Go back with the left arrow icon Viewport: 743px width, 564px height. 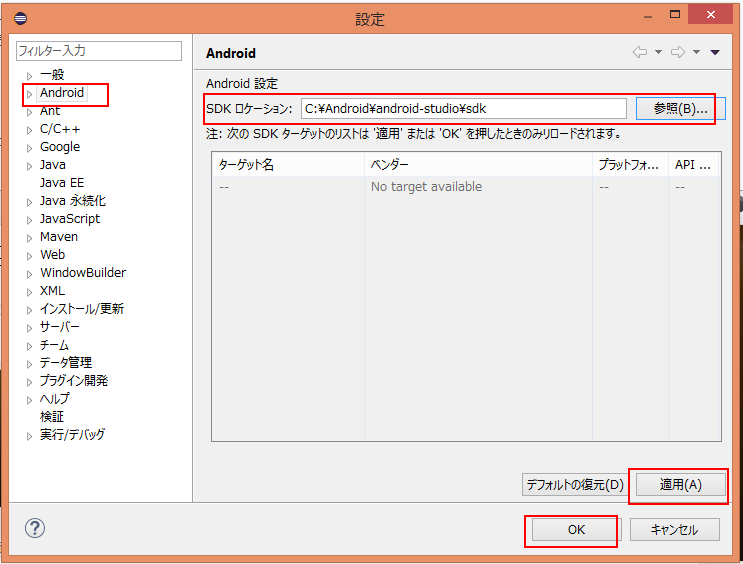coord(640,52)
